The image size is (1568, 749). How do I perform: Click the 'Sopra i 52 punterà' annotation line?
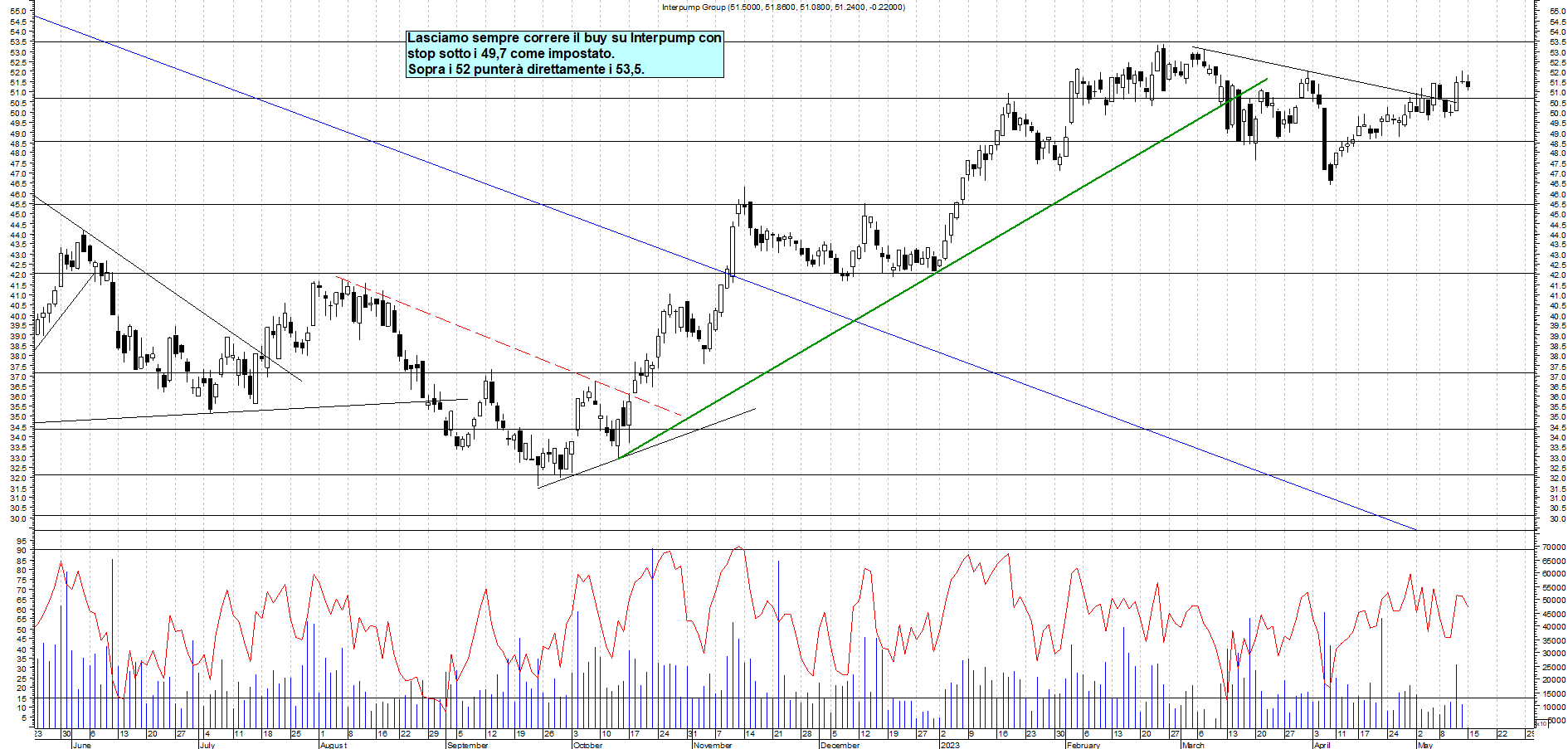pyautogui.click(x=525, y=70)
